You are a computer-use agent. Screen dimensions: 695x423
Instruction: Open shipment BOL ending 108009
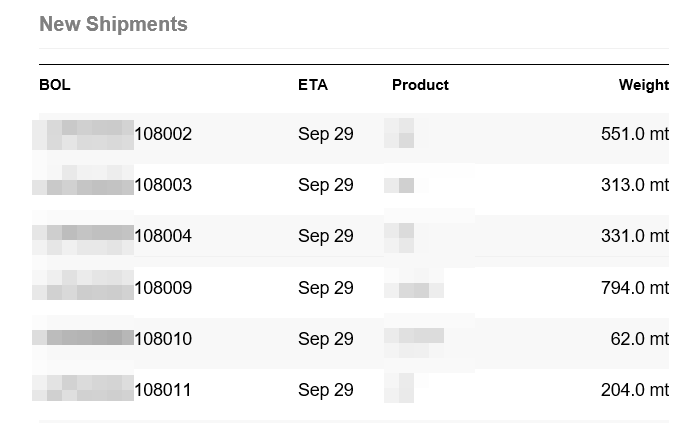pyautogui.click(x=112, y=288)
